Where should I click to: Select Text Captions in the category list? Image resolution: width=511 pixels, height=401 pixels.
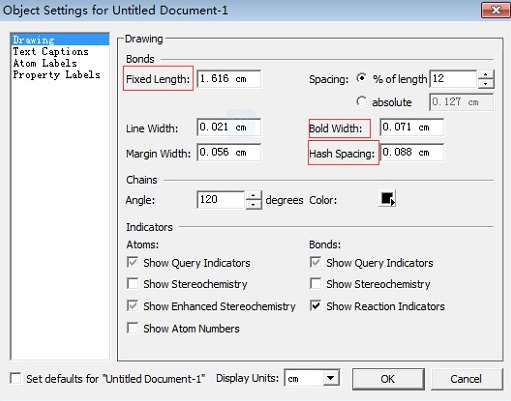(51, 52)
